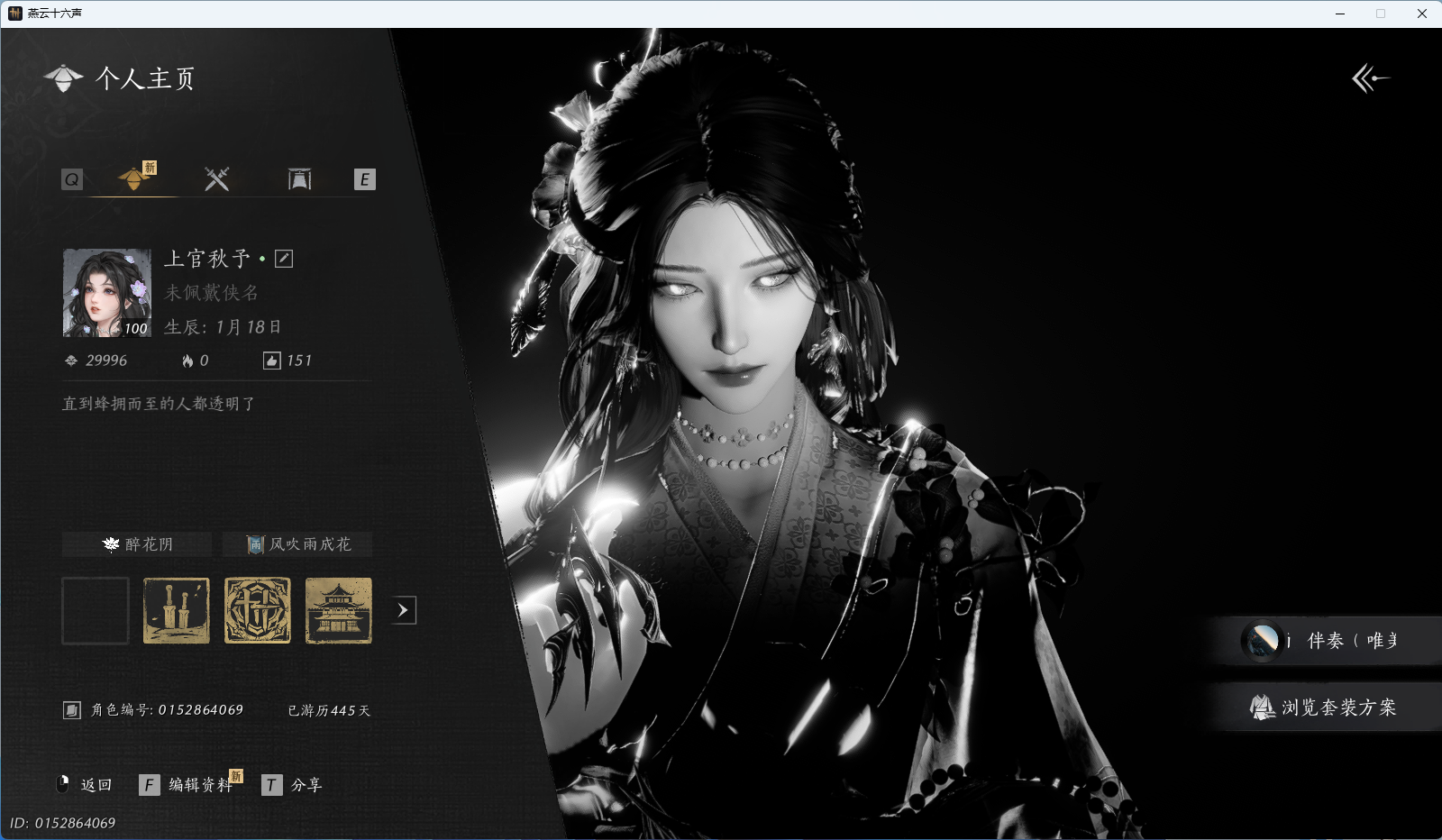This screenshot has height=840, width=1442.
Task: Click the 未佩戴侠名 title text
Action: click(212, 293)
